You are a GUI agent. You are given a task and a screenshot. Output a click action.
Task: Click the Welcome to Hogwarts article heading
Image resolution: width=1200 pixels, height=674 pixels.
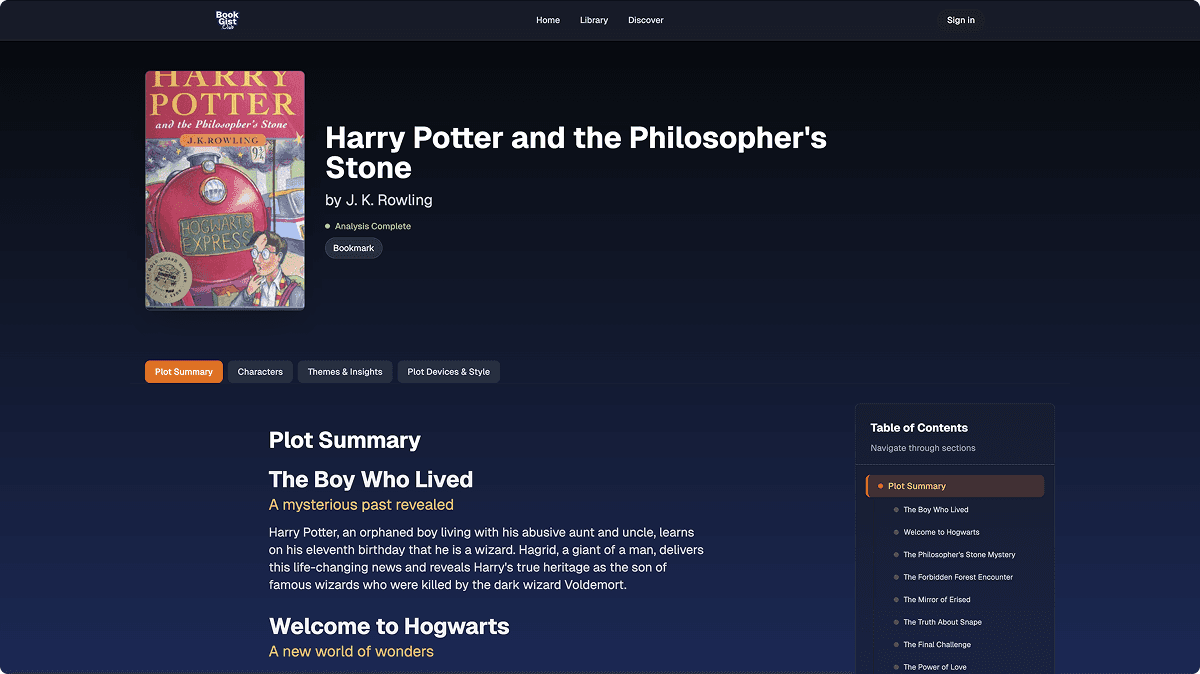click(389, 627)
